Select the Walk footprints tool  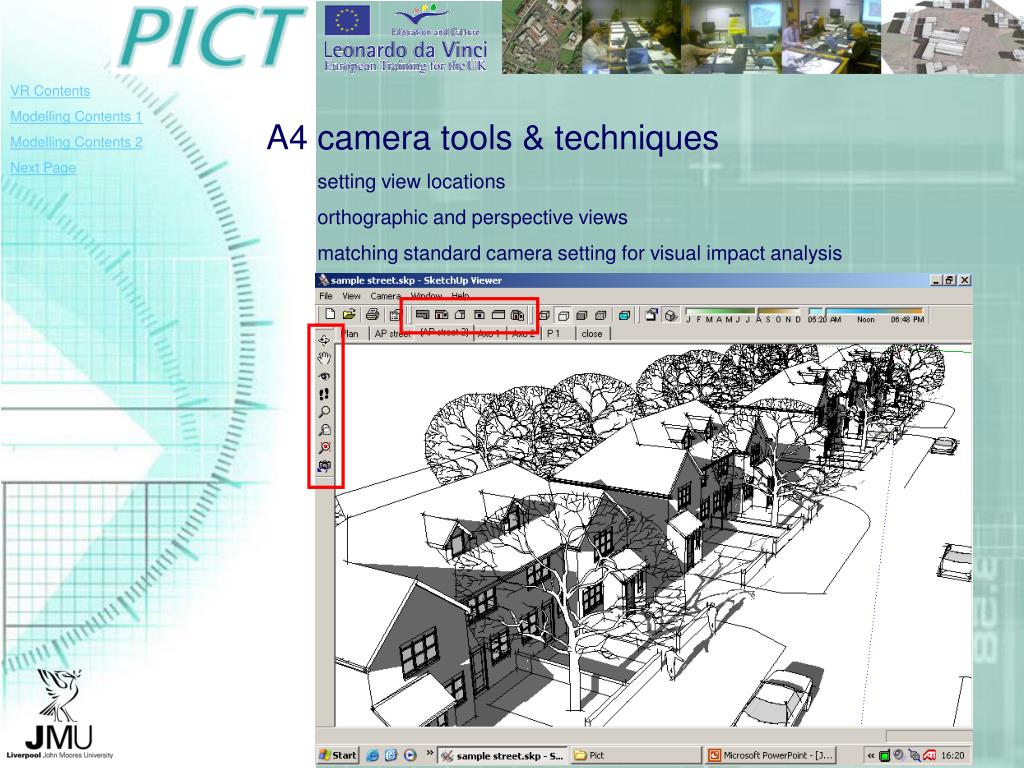tap(324, 394)
